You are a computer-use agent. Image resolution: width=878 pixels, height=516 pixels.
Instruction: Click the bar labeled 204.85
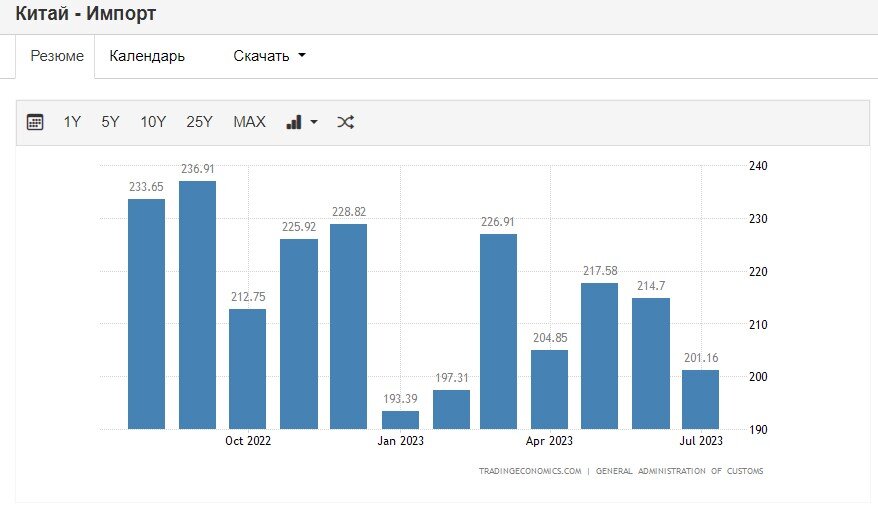(x=549, y=390)
